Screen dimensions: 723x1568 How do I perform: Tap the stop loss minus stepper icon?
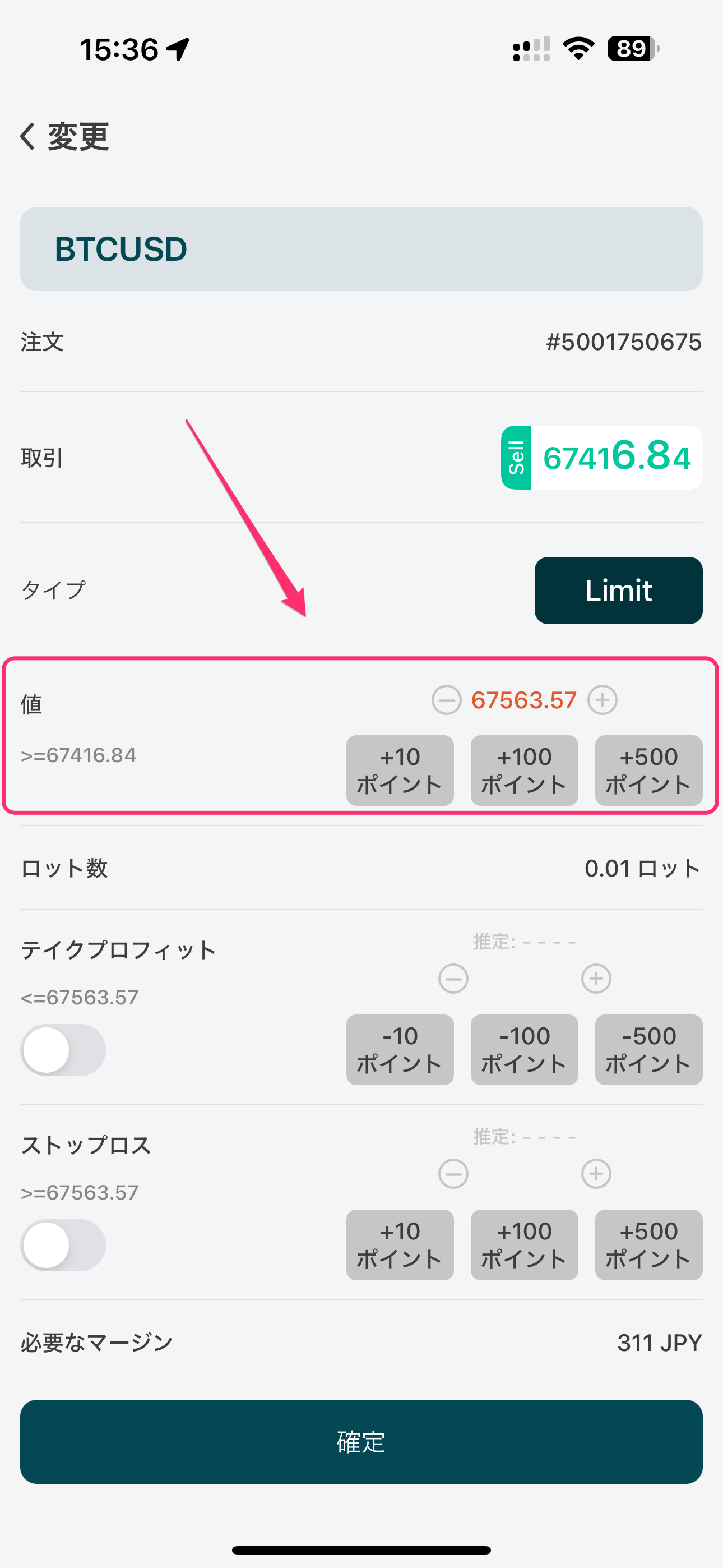point(453,1174)
